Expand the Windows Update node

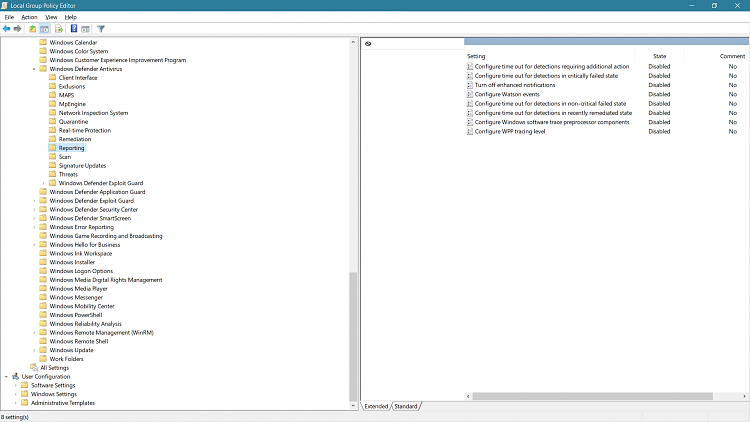34,350
